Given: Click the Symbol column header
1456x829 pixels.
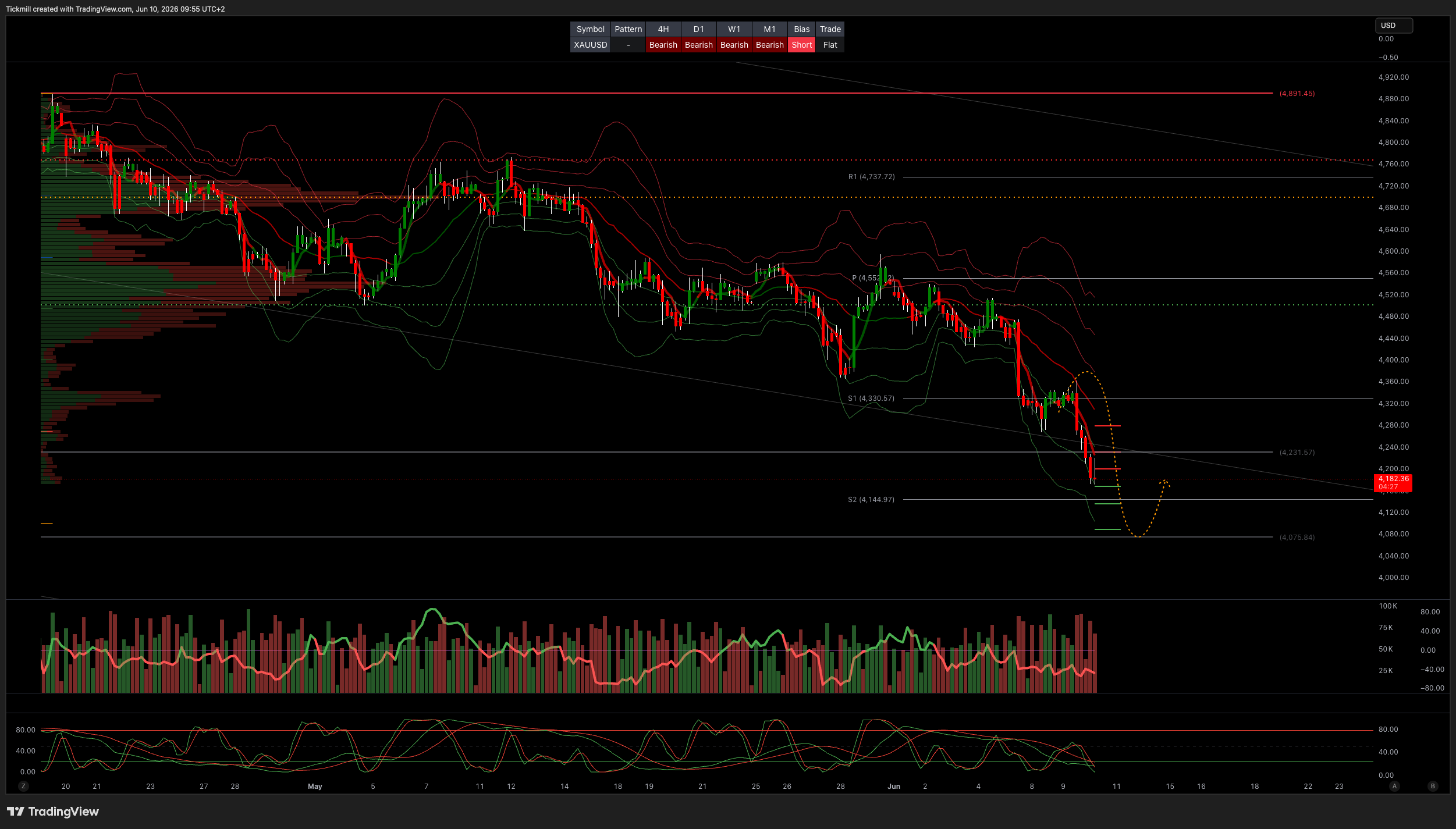Looking at the screenshot, I should tap(590, 29).
